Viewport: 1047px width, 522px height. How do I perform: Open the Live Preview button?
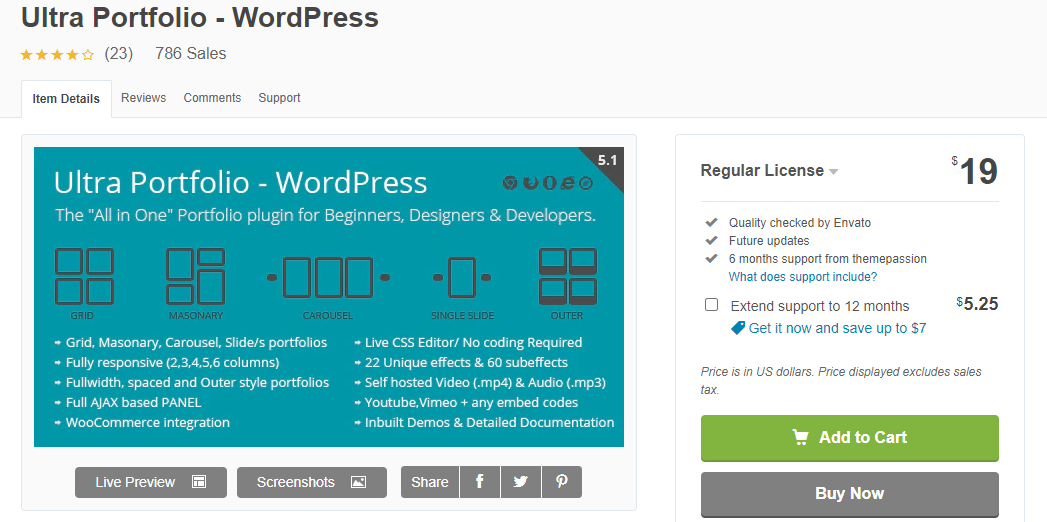tap(151, 482)
